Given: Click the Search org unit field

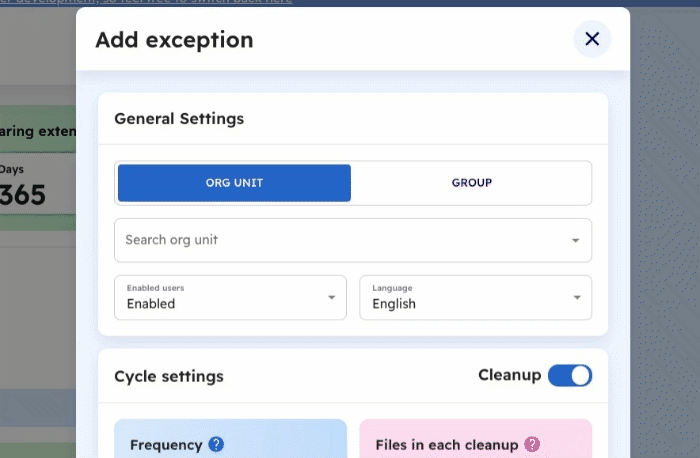Looking at the screenshot, I should pos(353,240).
